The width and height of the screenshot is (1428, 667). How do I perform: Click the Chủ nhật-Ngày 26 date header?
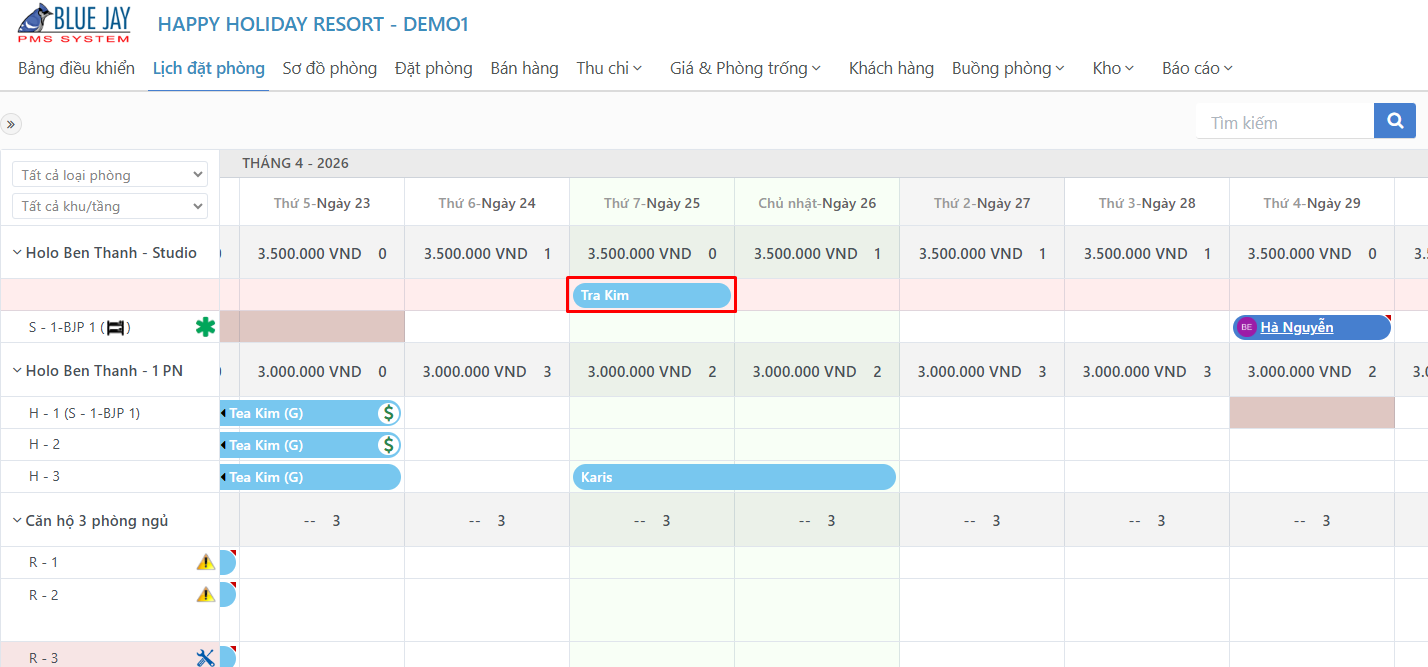click(x=817, y=203)
